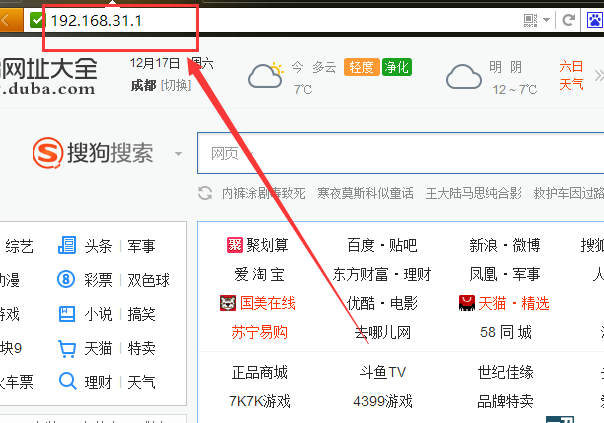Viewport: 604px width, 423px height.
Task: Click the 网址大全 duba.com logo
Action: pos(48,76)
